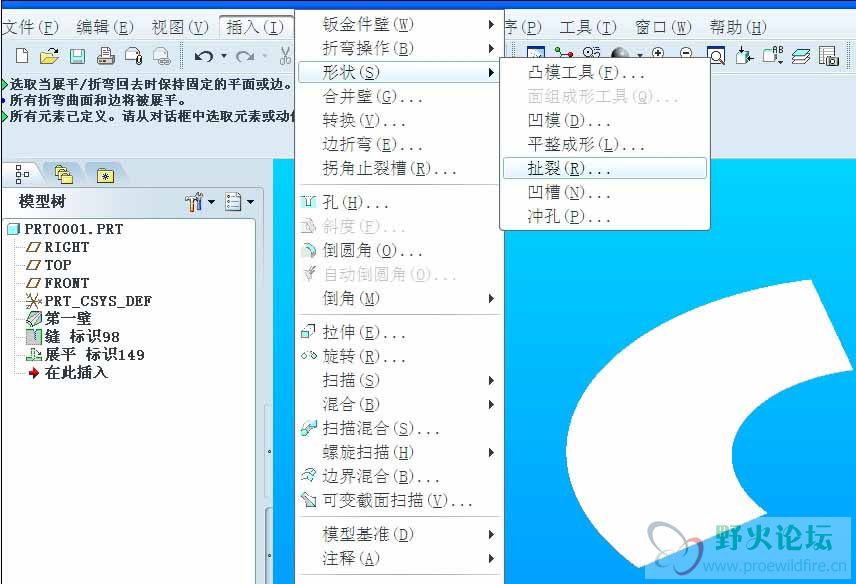Open the 设置 dropdown arrow beside hammer icon

click(210, 201)
